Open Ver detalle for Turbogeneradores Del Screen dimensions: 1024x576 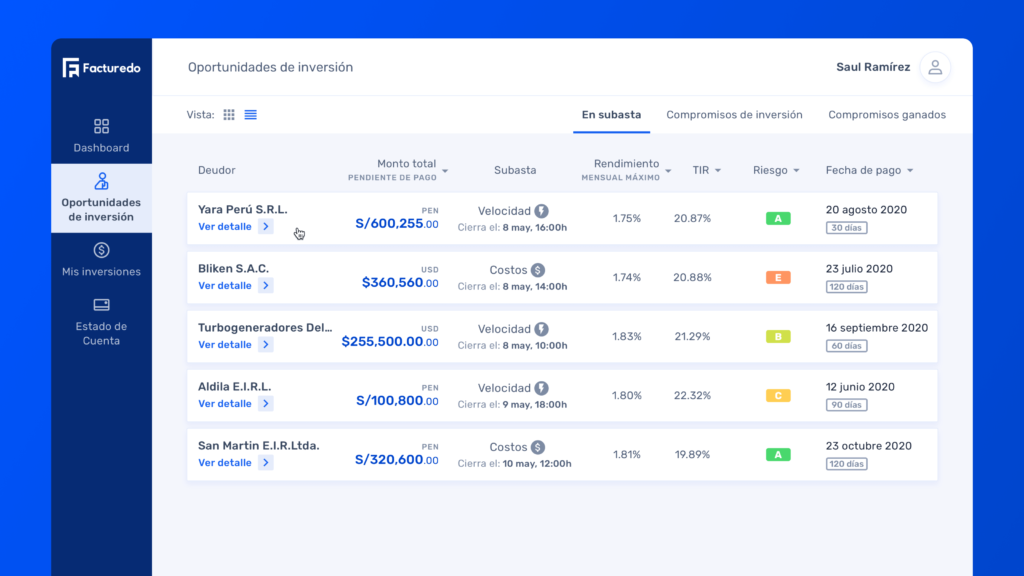tap(225, 345)
